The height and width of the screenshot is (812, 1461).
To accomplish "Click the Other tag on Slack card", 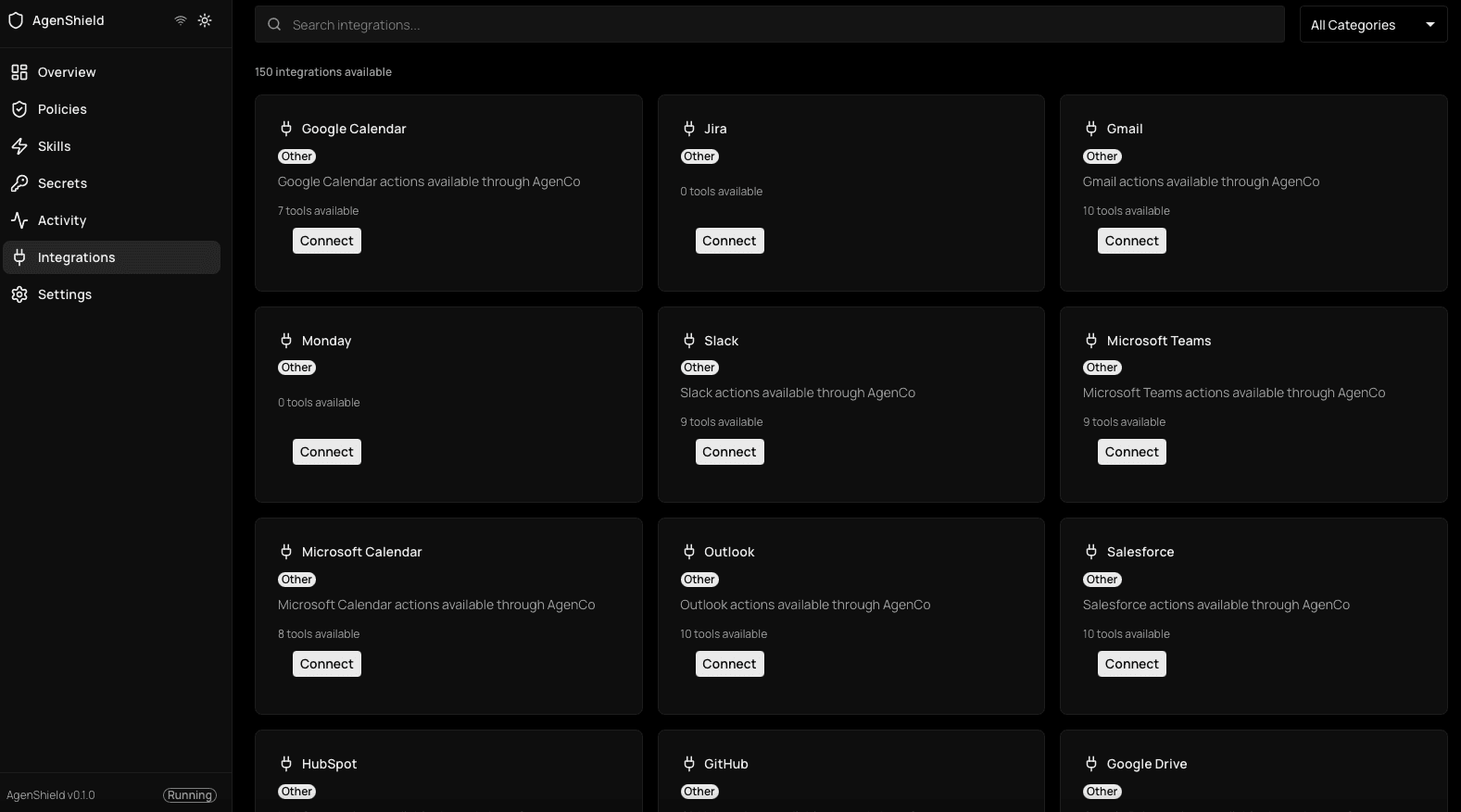I will [x=699, y=368].
